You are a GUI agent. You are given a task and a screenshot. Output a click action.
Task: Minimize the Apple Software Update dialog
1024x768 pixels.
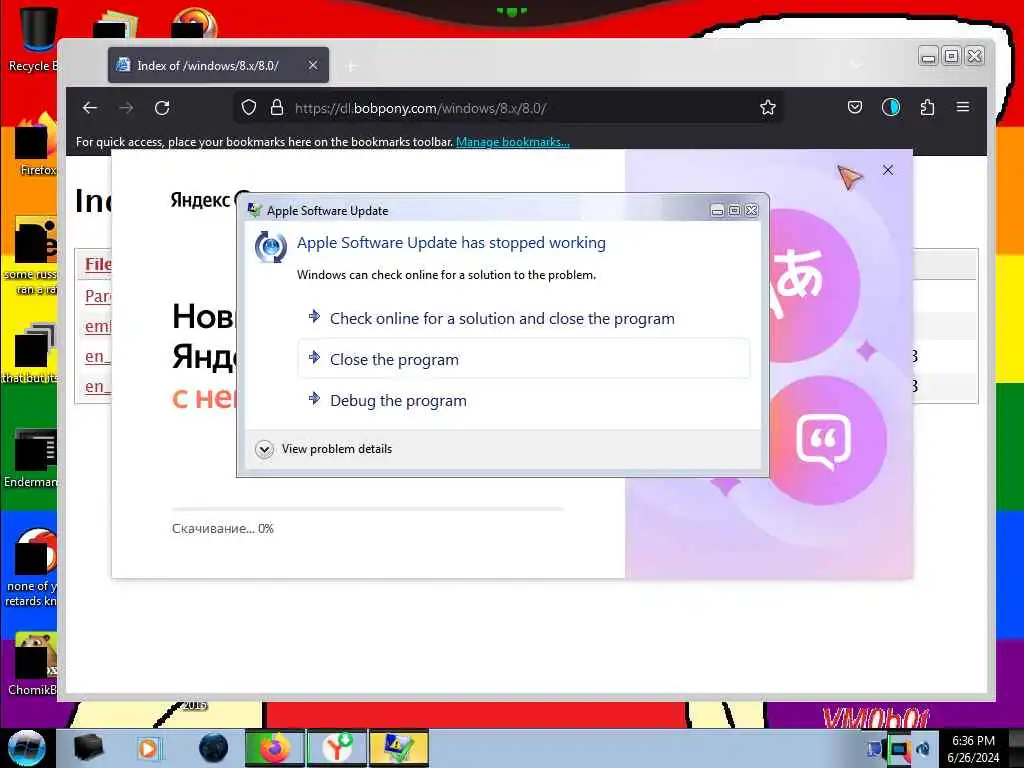pyautogui.click(x=717, y=210)
